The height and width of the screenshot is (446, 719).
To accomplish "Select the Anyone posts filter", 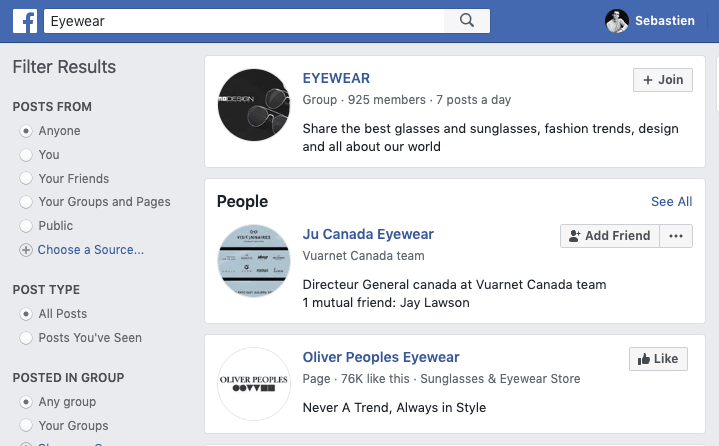I will [26, 131].
